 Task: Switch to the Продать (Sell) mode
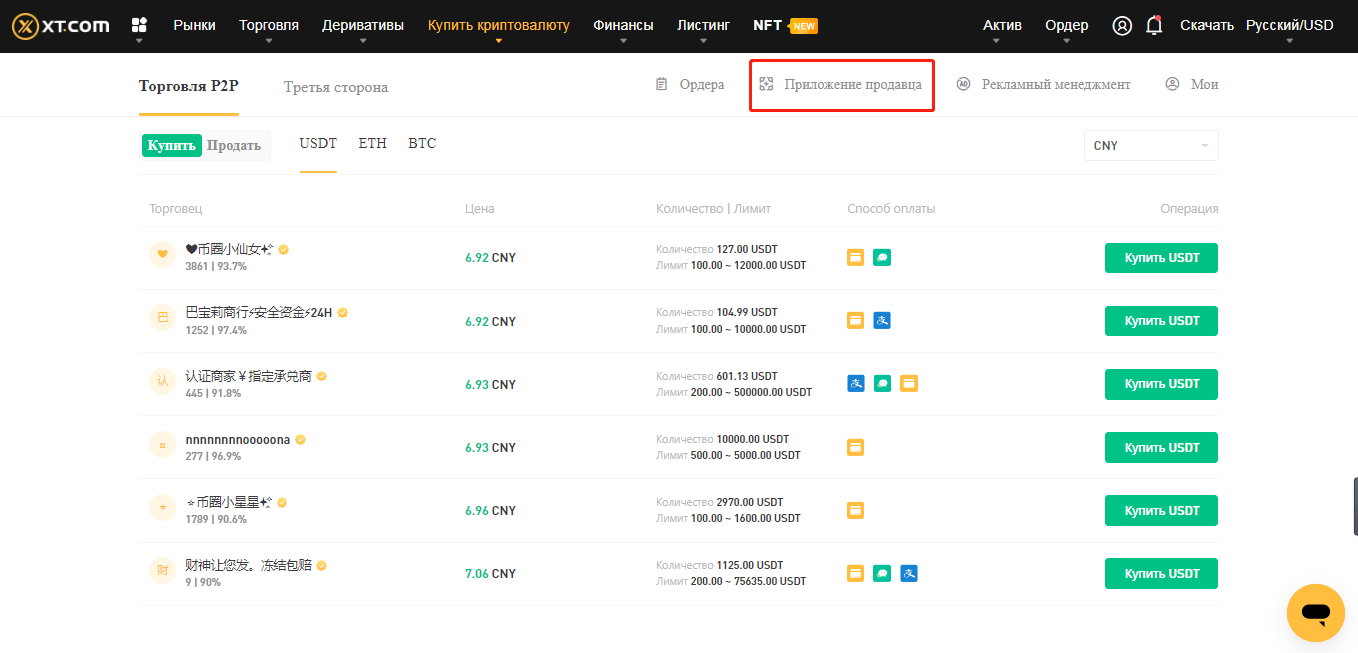(234, 145)
